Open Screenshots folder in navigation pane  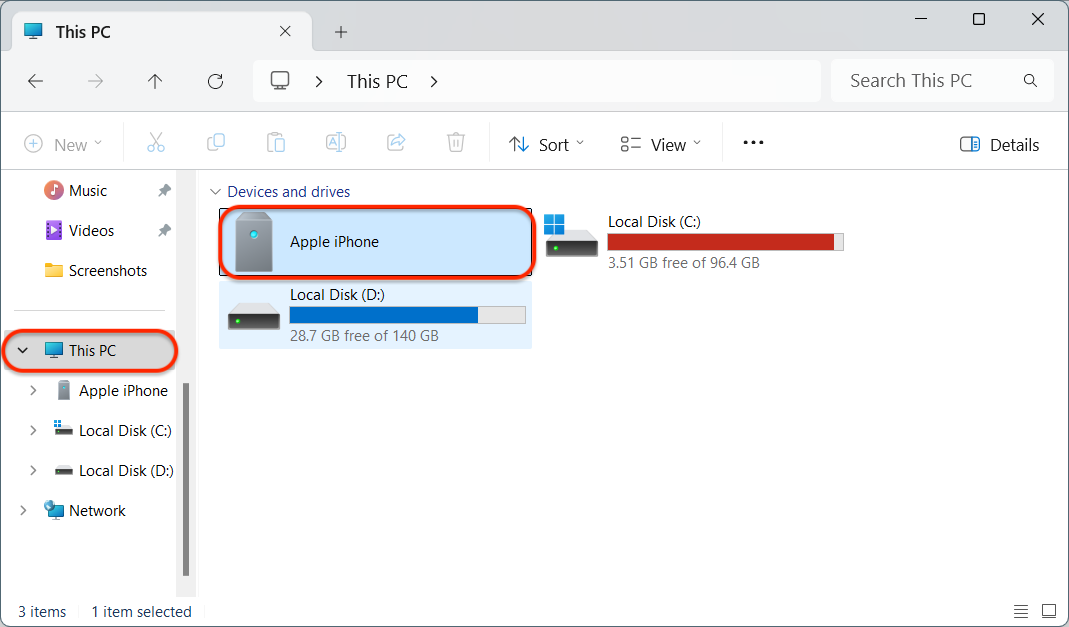[108, 271]
